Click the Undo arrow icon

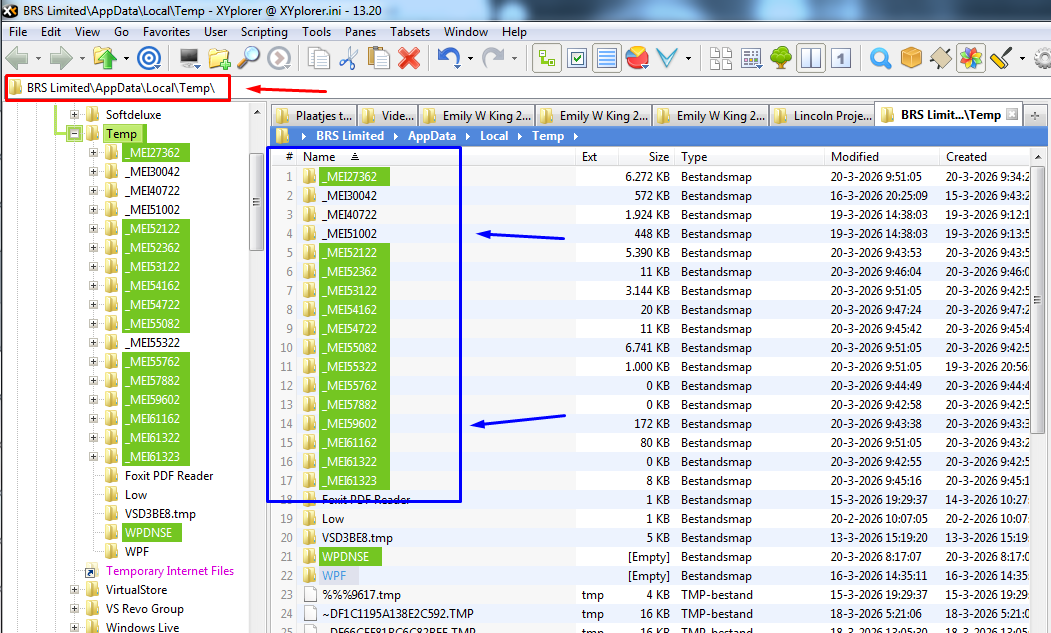tap(449, 59)
